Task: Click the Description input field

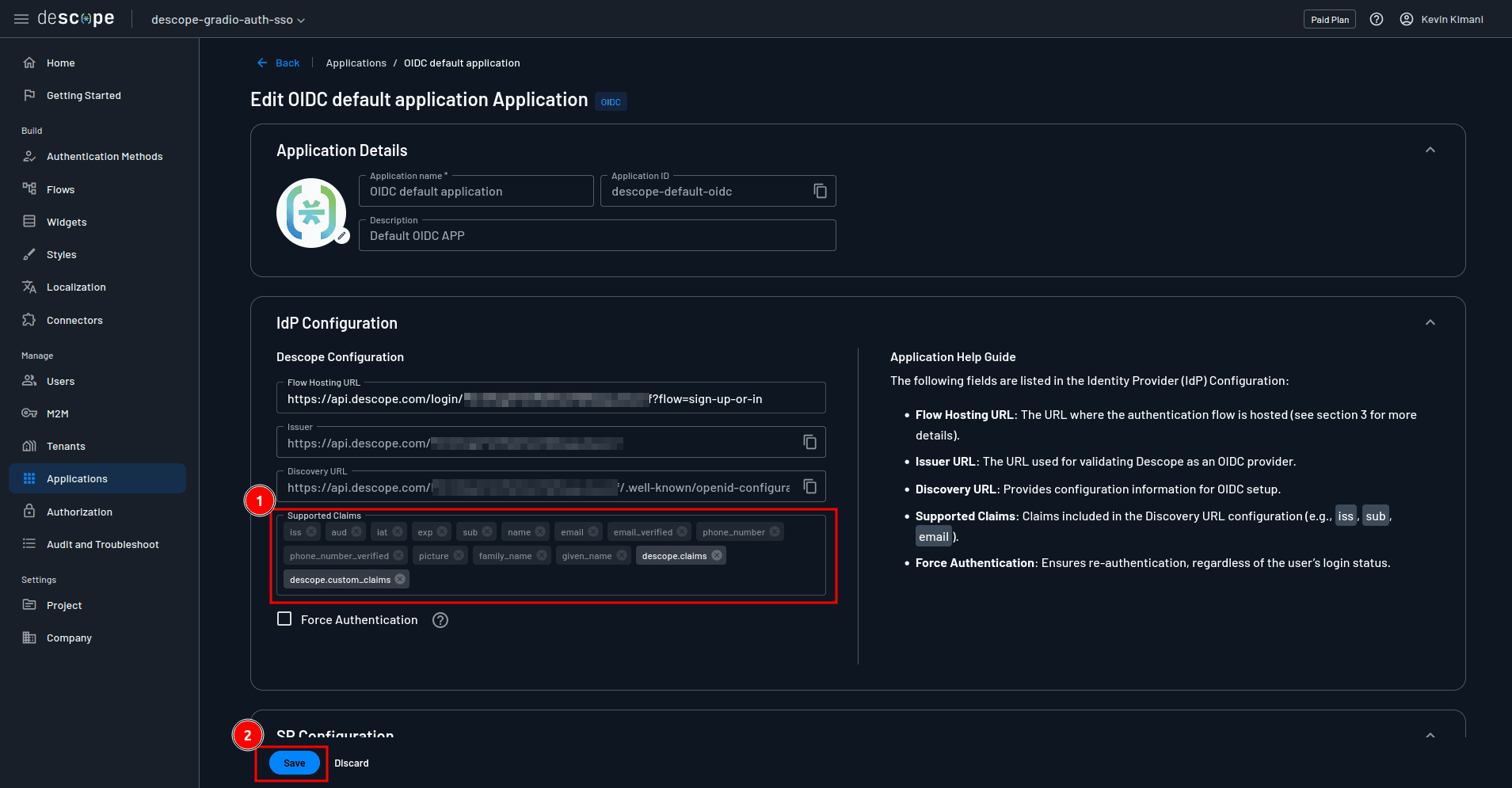Action: point(596,236)
